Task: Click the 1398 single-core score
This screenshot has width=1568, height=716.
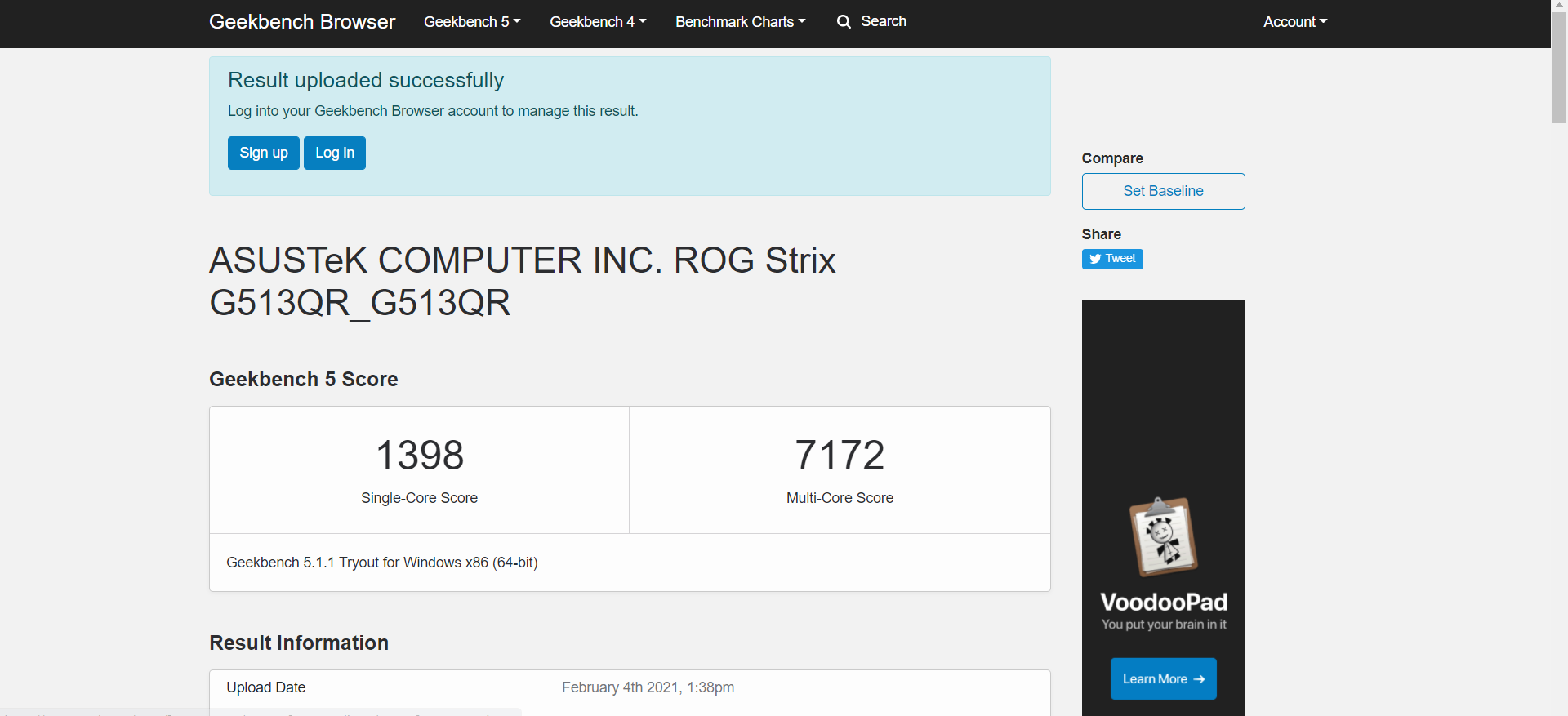Action: (419, 455)
